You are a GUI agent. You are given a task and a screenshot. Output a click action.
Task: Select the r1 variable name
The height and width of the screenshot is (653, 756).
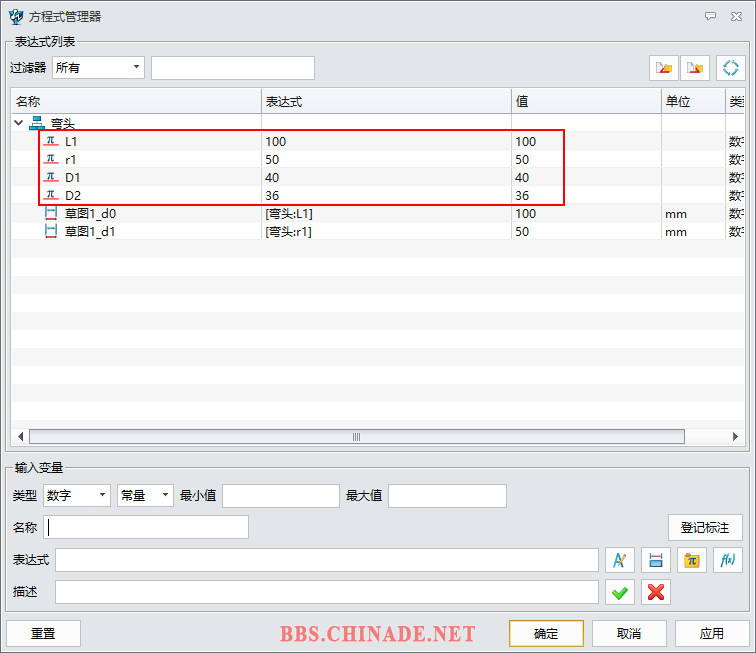click(x=70, y=159)
